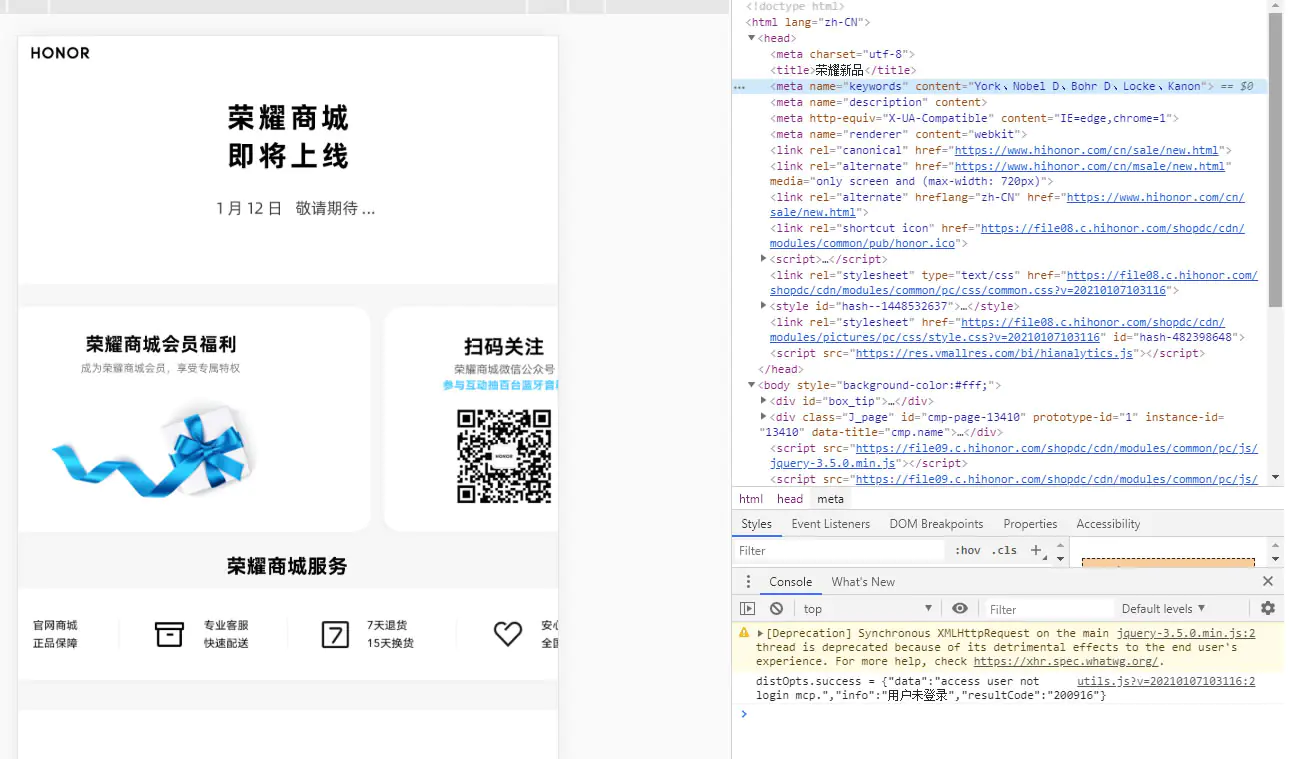
Task: Focus the Styles pane Filter field
Action: (840, 551)
